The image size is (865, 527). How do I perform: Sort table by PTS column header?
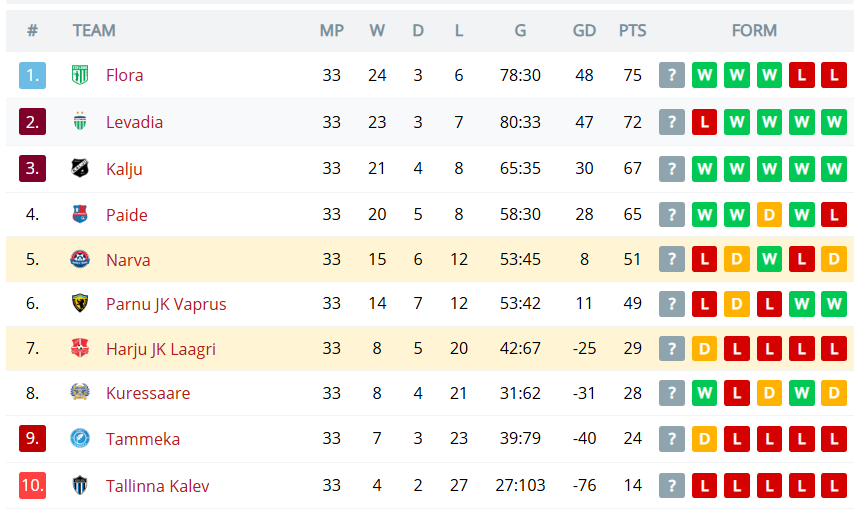632,31
